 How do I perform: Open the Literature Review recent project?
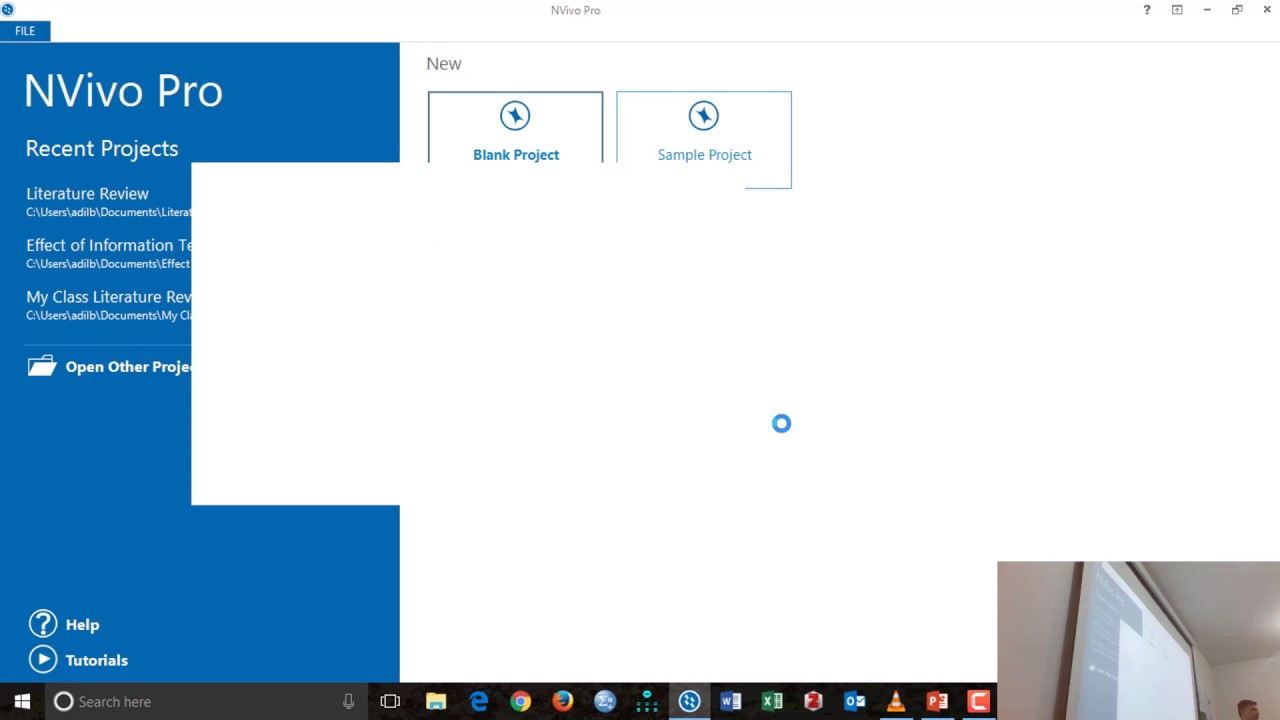[x=108, y=201]
